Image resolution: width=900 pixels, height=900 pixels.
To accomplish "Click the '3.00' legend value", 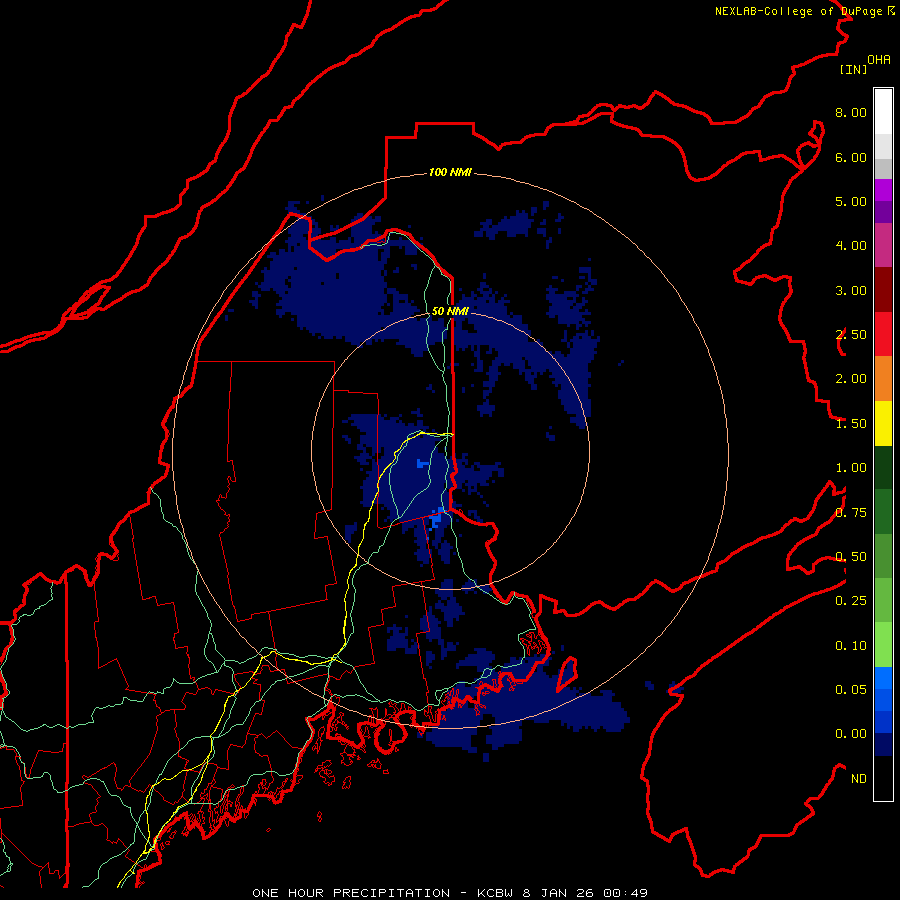I will 851,290.
